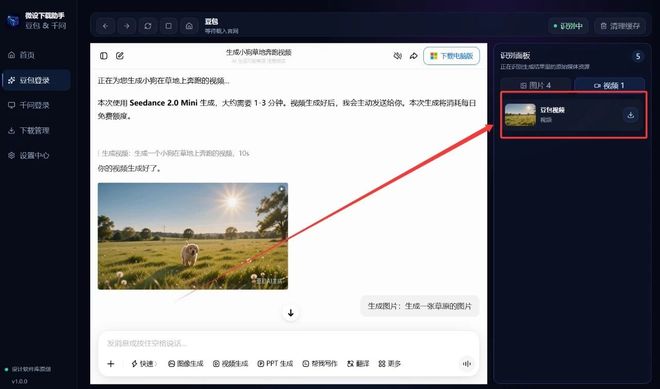Click the stop square icon in toolbar
Image resolution: width=660 pixels, height=389 pixels.
pyautogui.click(x=168, y=26)
